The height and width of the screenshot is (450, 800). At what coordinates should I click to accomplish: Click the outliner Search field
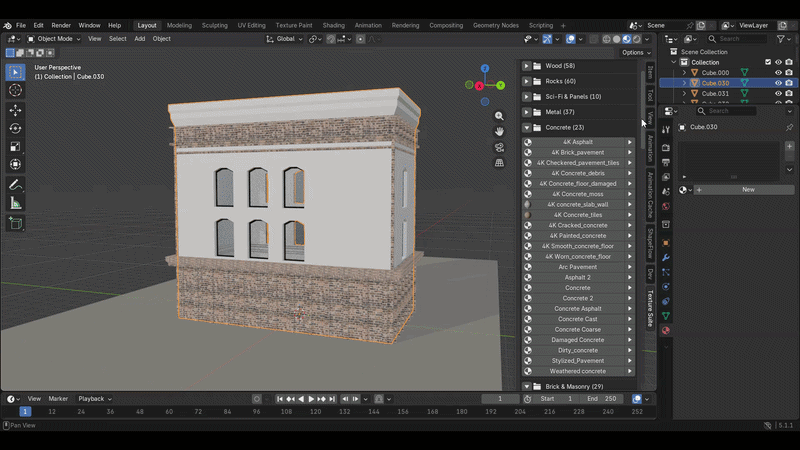pyautogui.click(x=737, y=39)
